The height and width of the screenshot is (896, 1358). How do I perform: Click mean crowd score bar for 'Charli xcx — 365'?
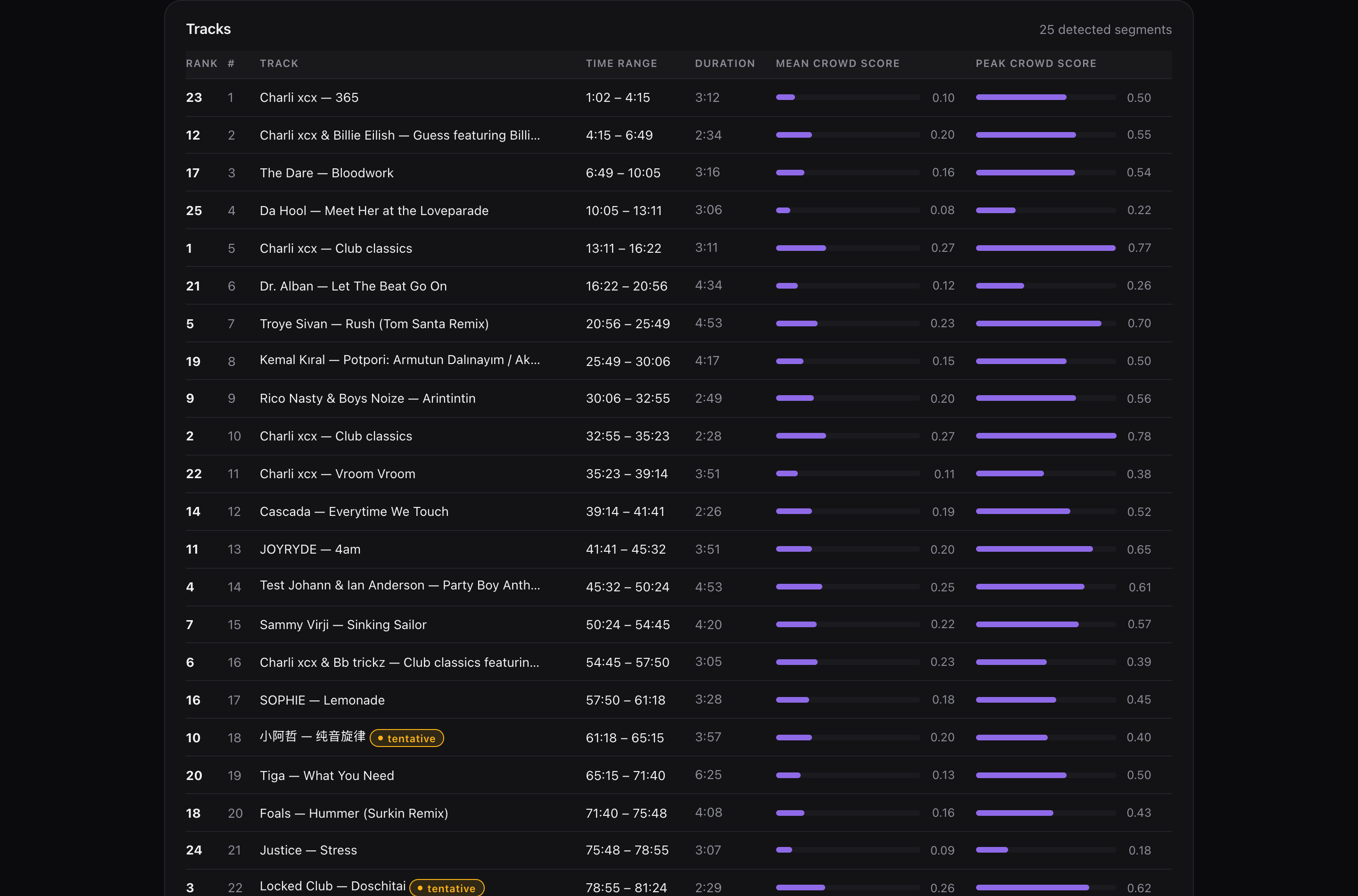(847, 98)
